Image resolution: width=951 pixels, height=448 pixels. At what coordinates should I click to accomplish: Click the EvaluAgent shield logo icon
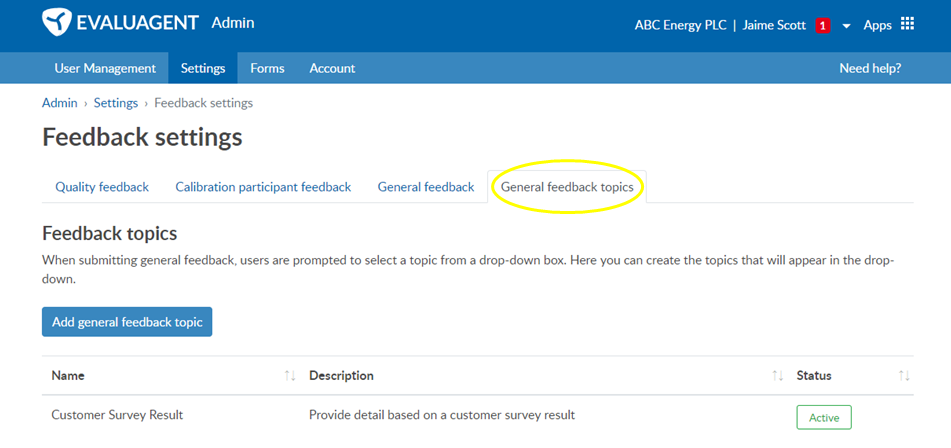[x=56, y=24]
